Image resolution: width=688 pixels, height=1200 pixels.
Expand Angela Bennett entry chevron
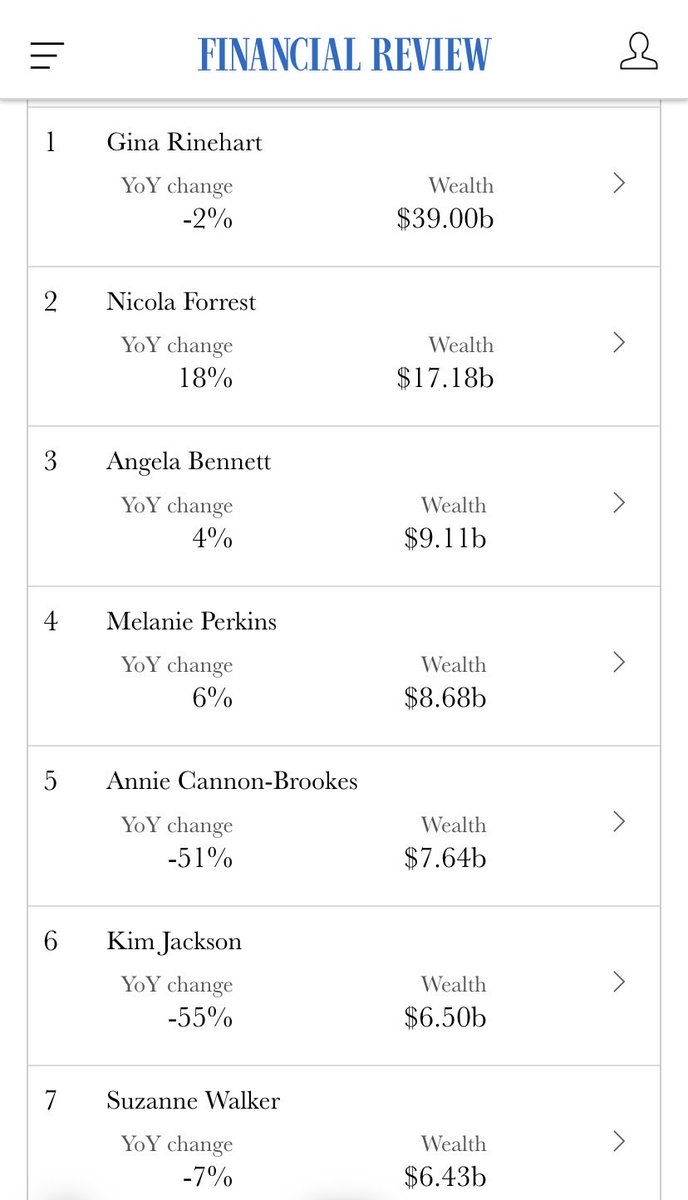click(x=619, y=502)
